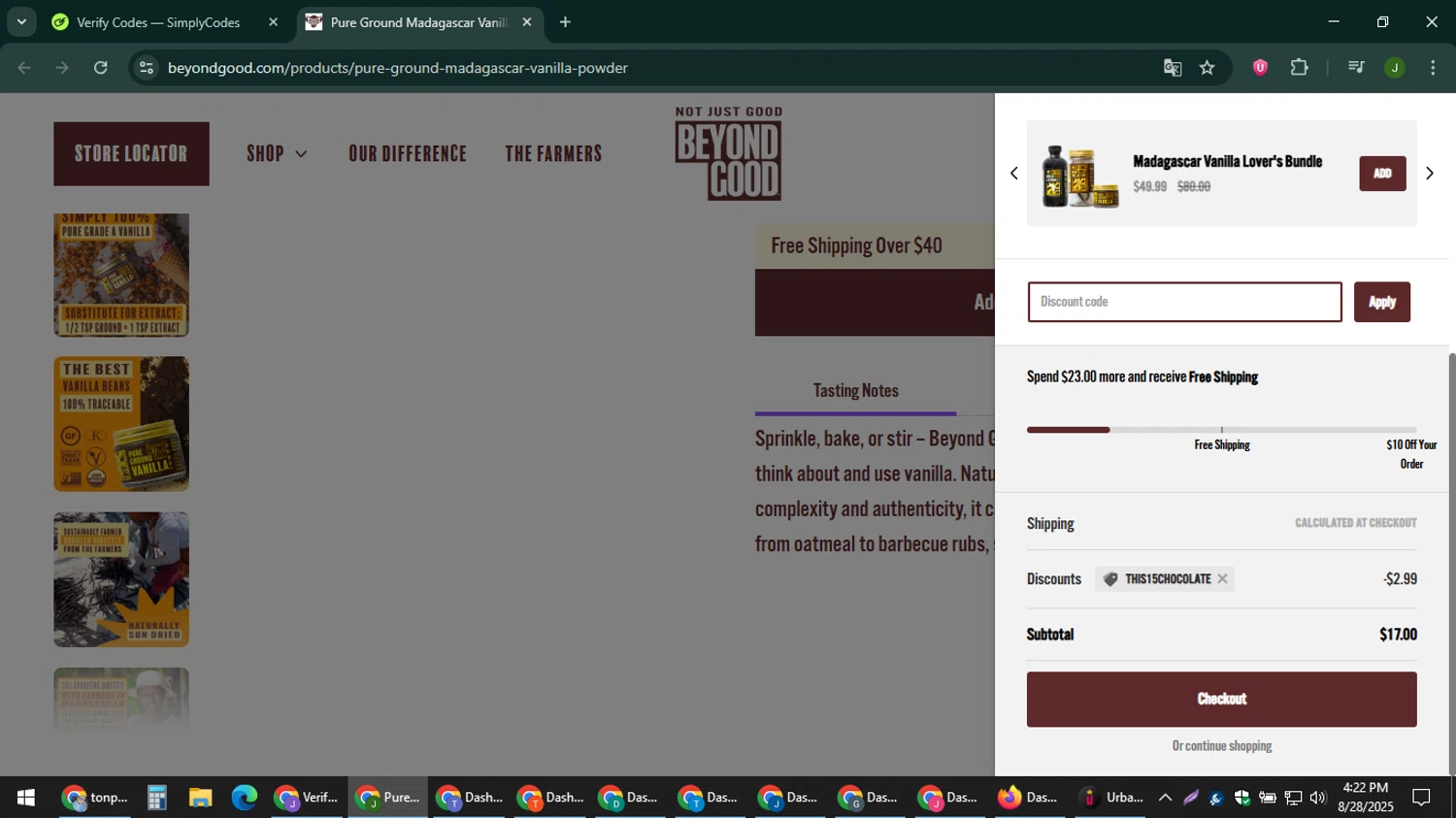Expand the SHOP dropdown menu
The width and height of the screenshot is (1456, 818).
[x=277, y=153]
